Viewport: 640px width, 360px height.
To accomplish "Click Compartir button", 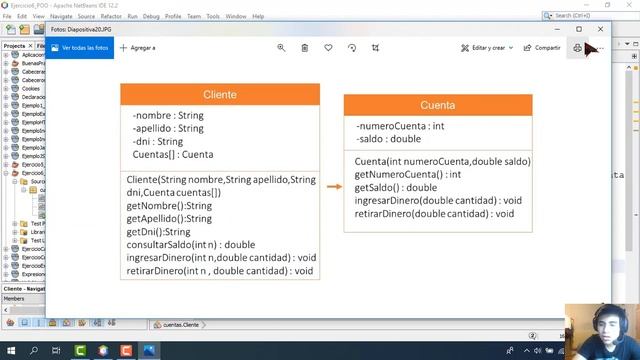I will coord(542,48).
